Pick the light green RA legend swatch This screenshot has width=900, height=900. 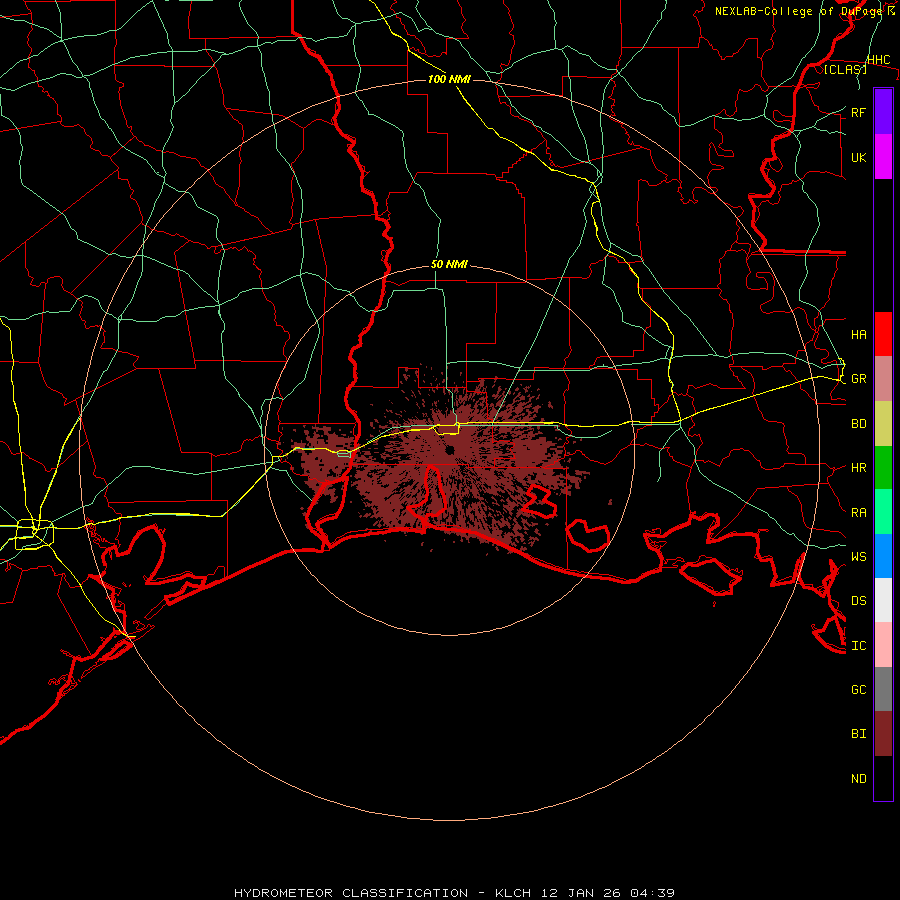[x=883, y=512]
